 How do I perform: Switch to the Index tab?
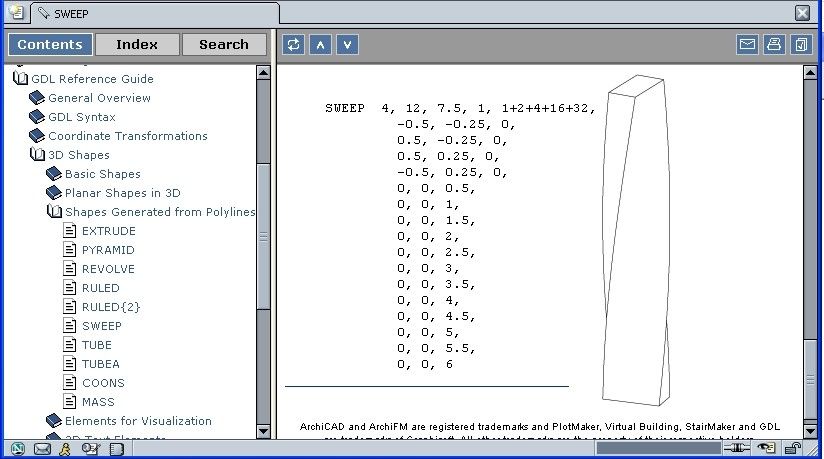coord(137,45)
